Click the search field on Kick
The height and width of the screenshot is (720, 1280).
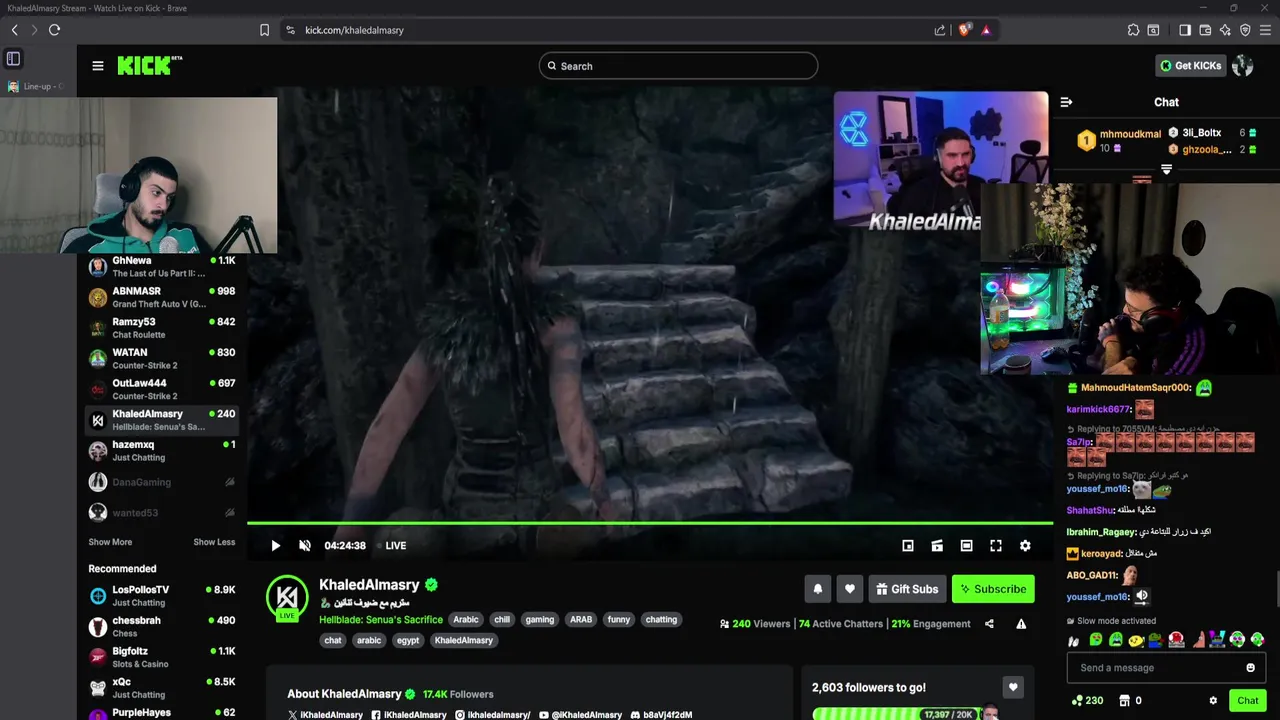coord(678,66)
